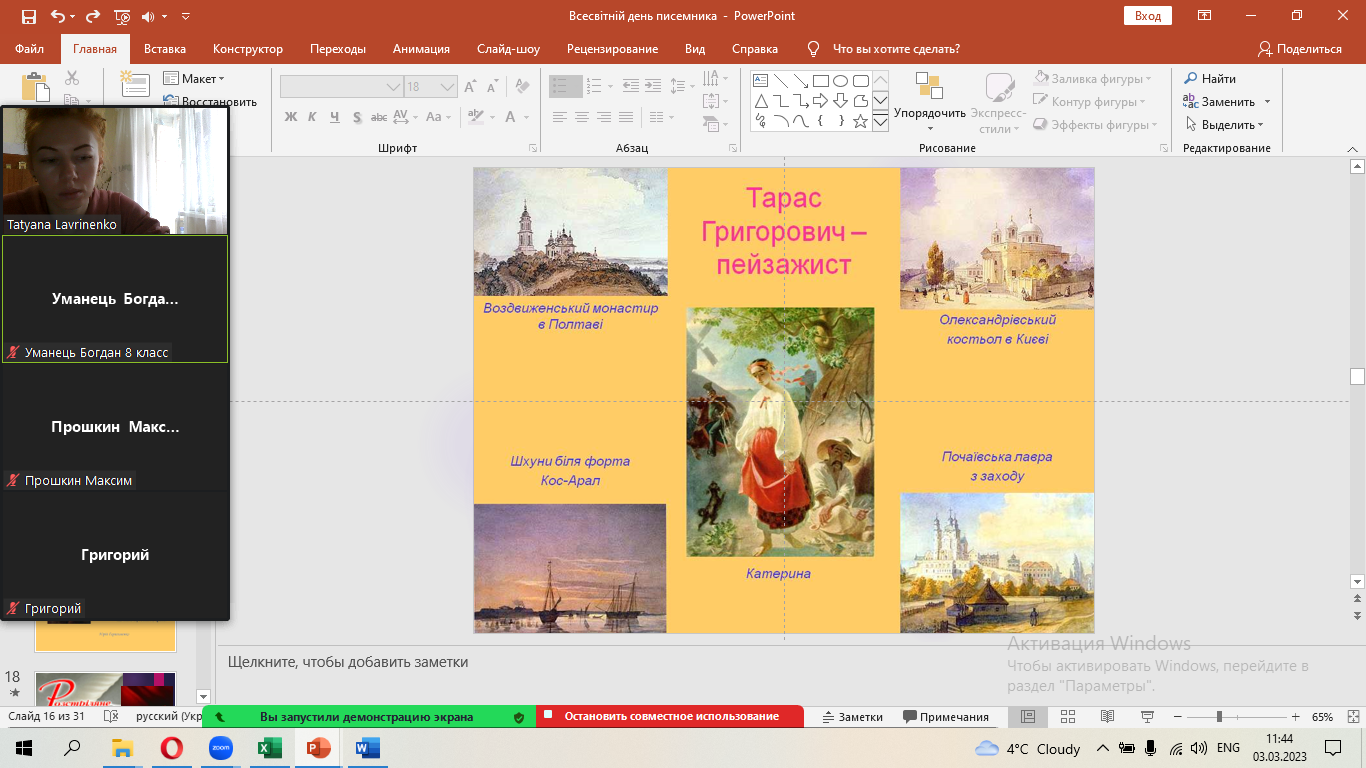Switch to the Переходы tab

tap(338, 49)
